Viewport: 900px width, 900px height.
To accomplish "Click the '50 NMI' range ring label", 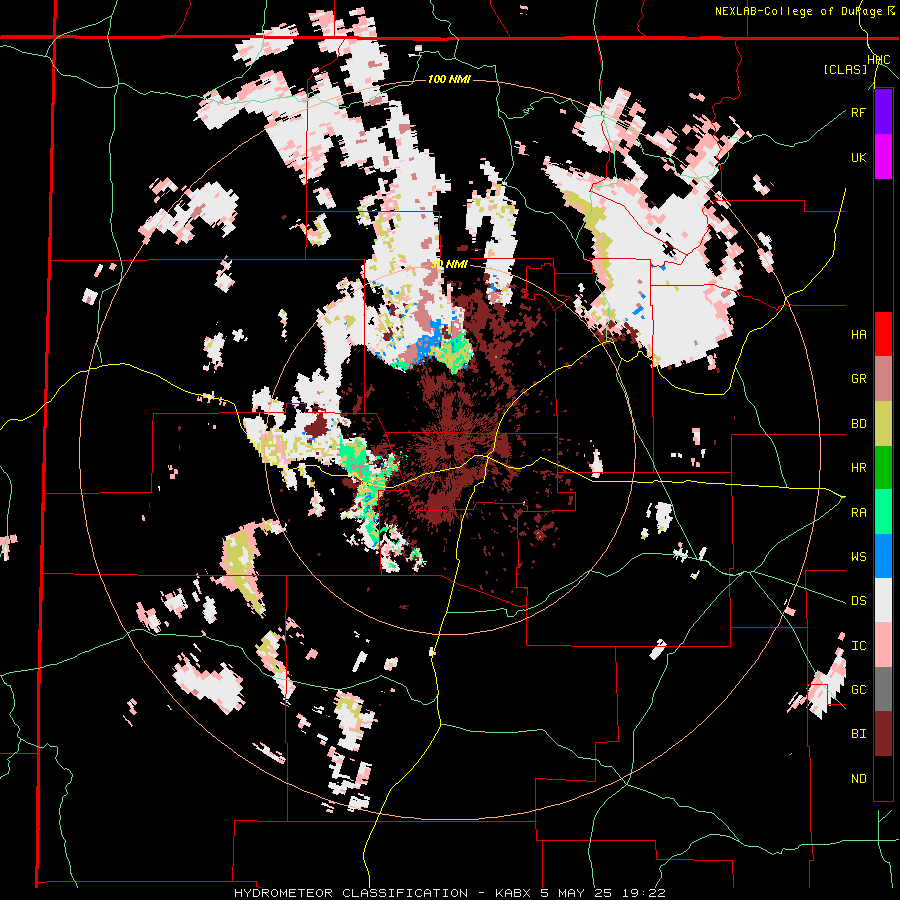I will tap(449, 264).
